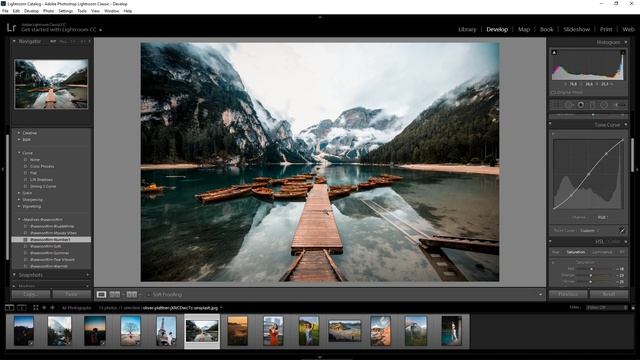Click the go forward arrow in filmstrip bar

coord(52,308)
